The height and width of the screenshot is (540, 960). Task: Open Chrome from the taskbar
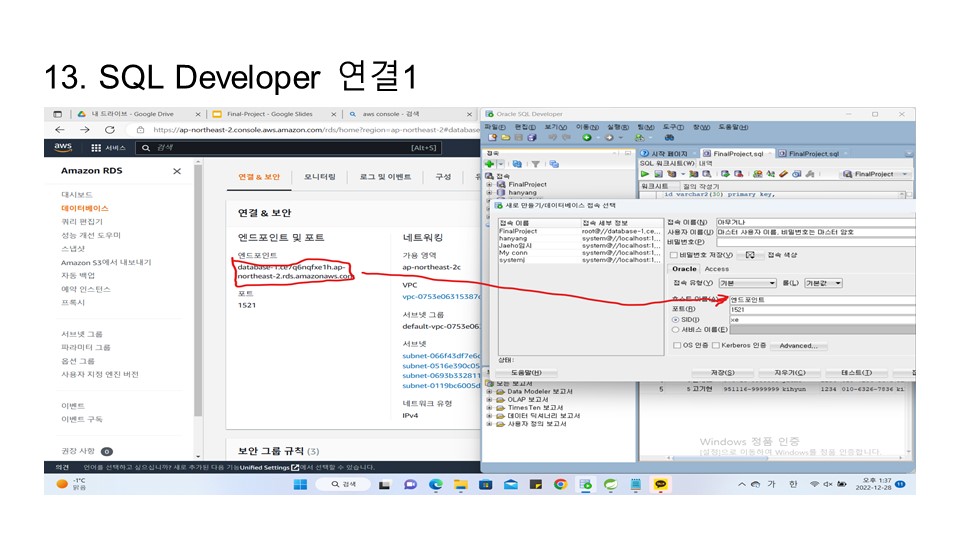(x=560, y=484)
